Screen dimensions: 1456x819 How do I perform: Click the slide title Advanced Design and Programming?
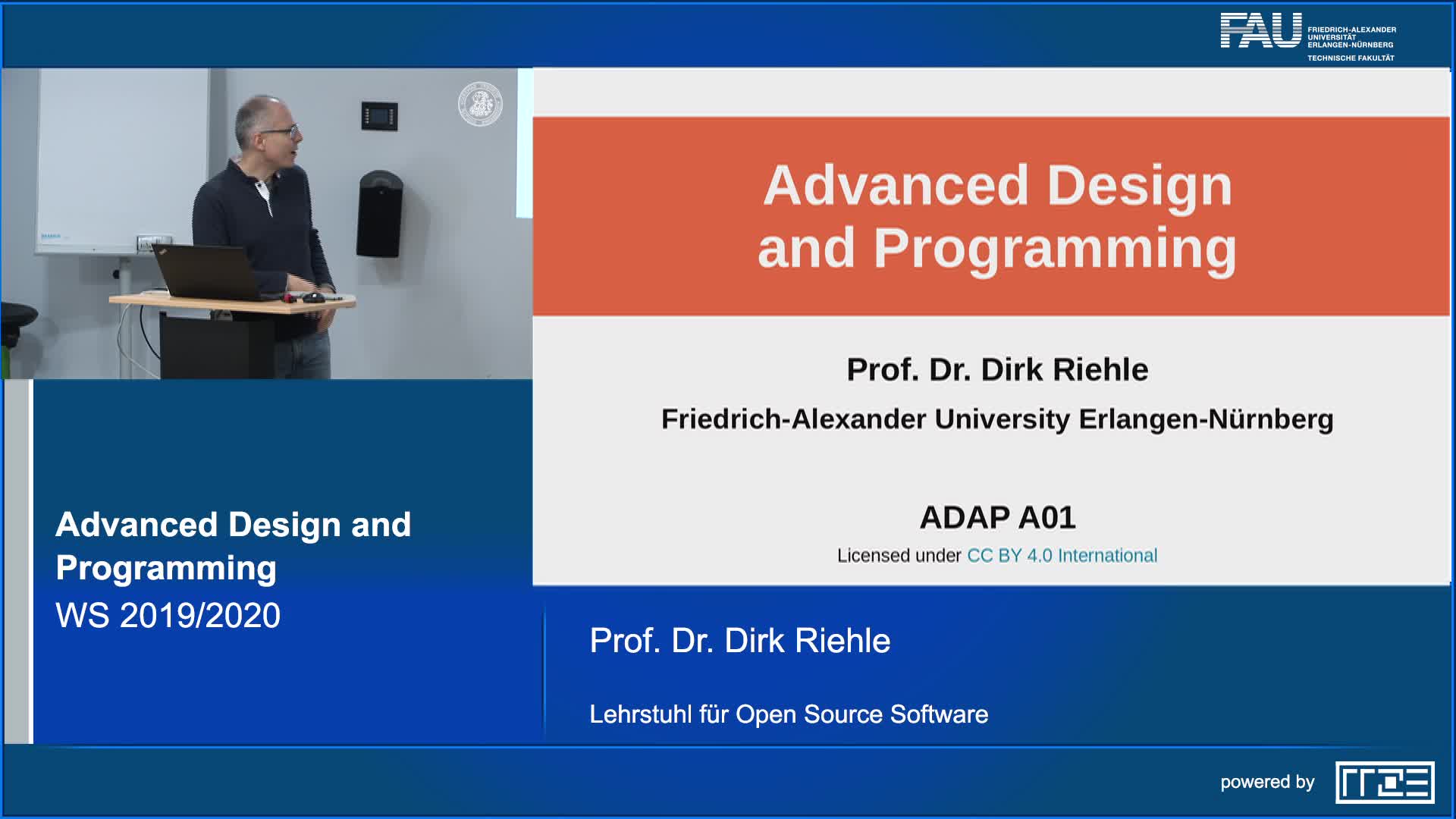996,217
